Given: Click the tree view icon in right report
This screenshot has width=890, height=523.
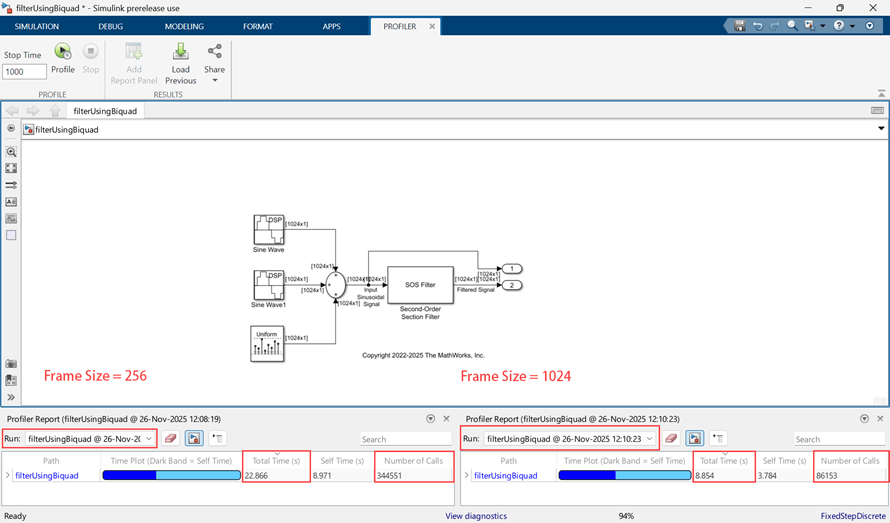Looking at the screenshot, I should coord(719,438).
